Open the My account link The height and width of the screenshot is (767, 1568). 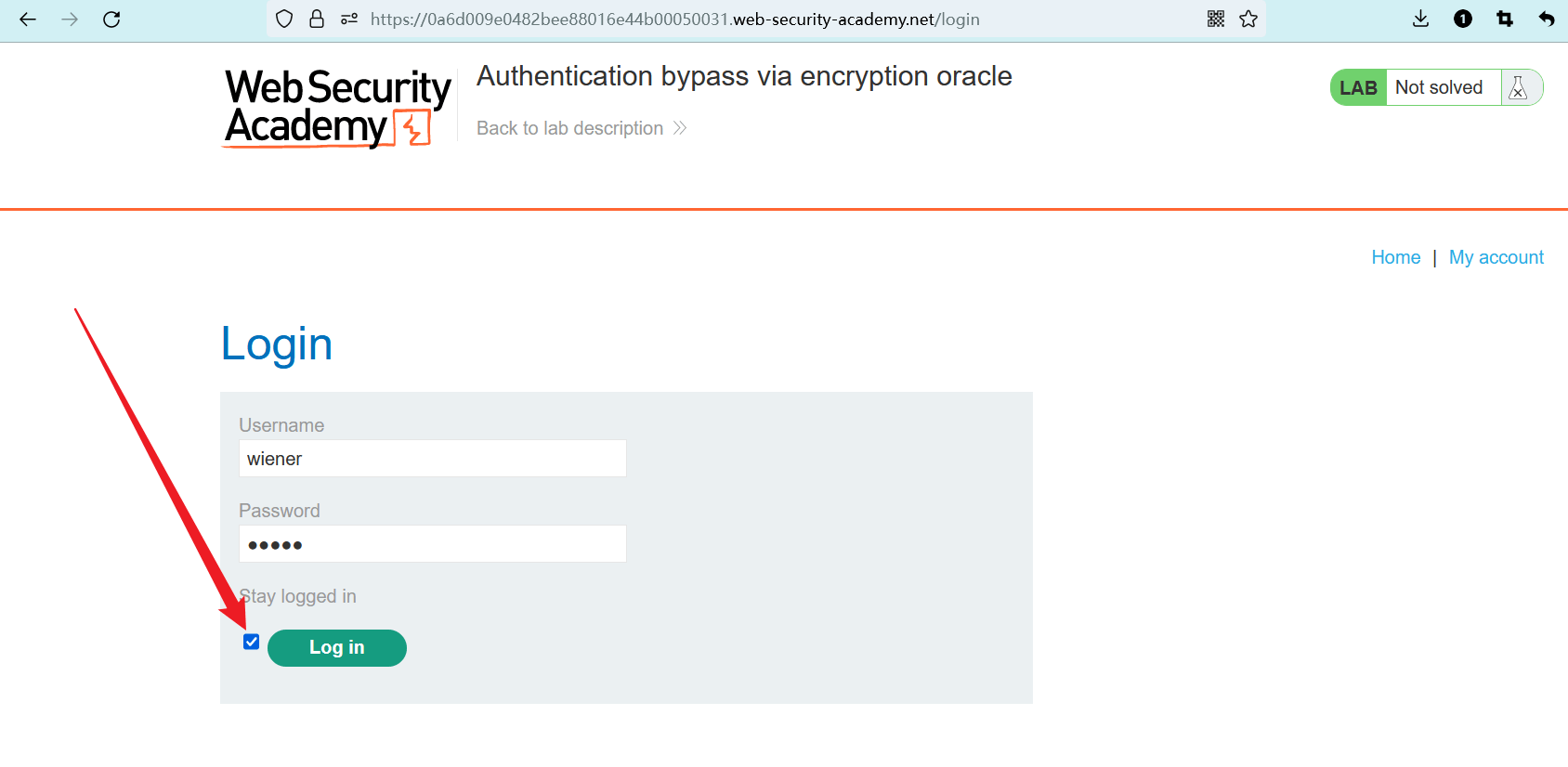[x=1496, y=257]
